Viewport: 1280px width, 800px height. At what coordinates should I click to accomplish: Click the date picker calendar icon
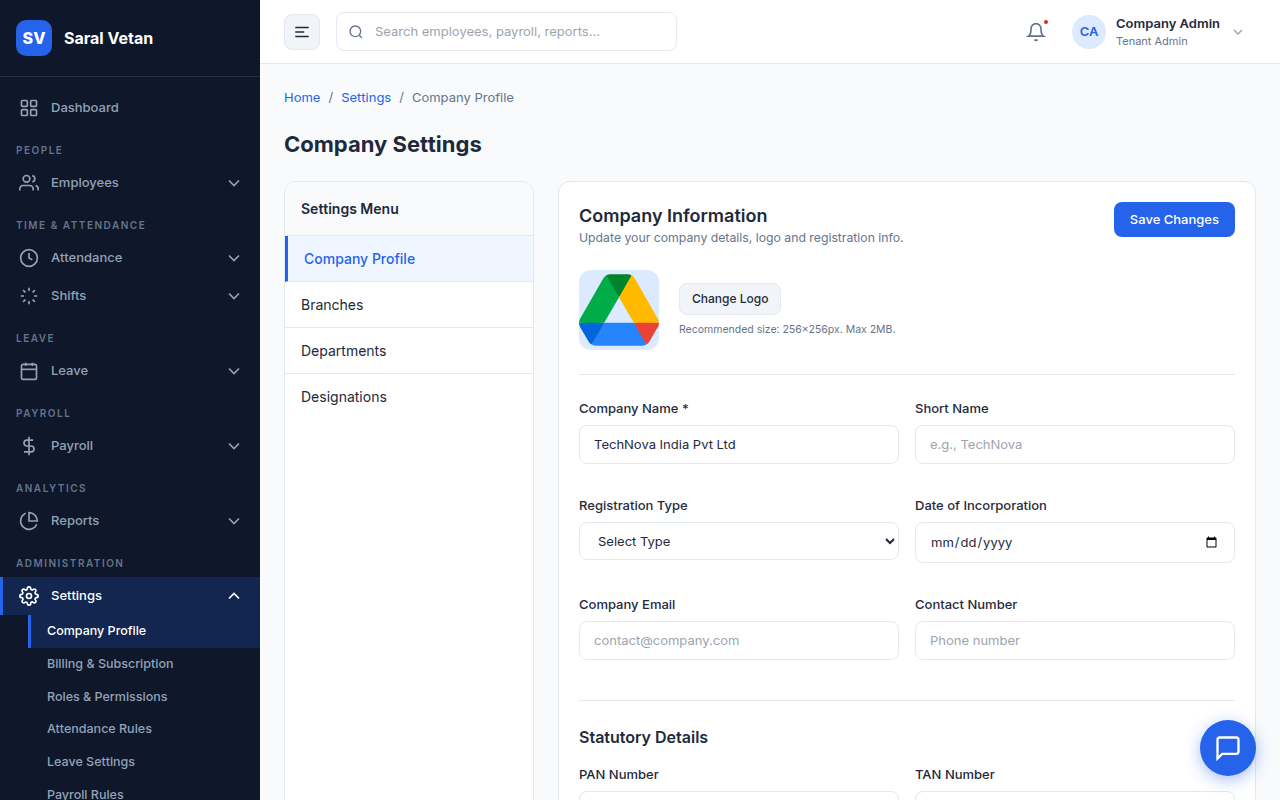[x=1211, y=543]
